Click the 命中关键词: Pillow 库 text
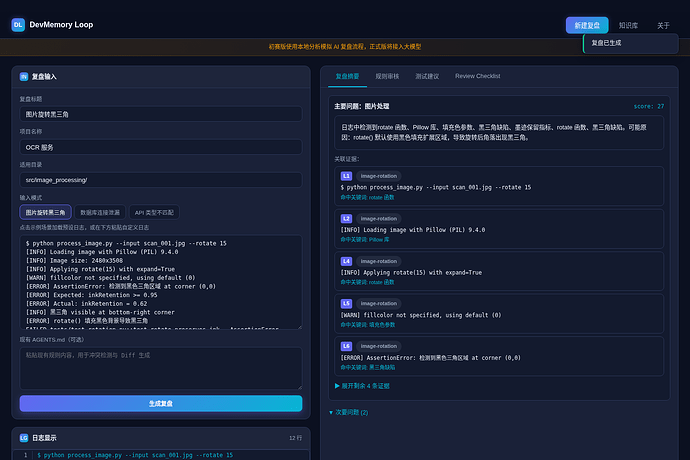 [x=364, y=240]
